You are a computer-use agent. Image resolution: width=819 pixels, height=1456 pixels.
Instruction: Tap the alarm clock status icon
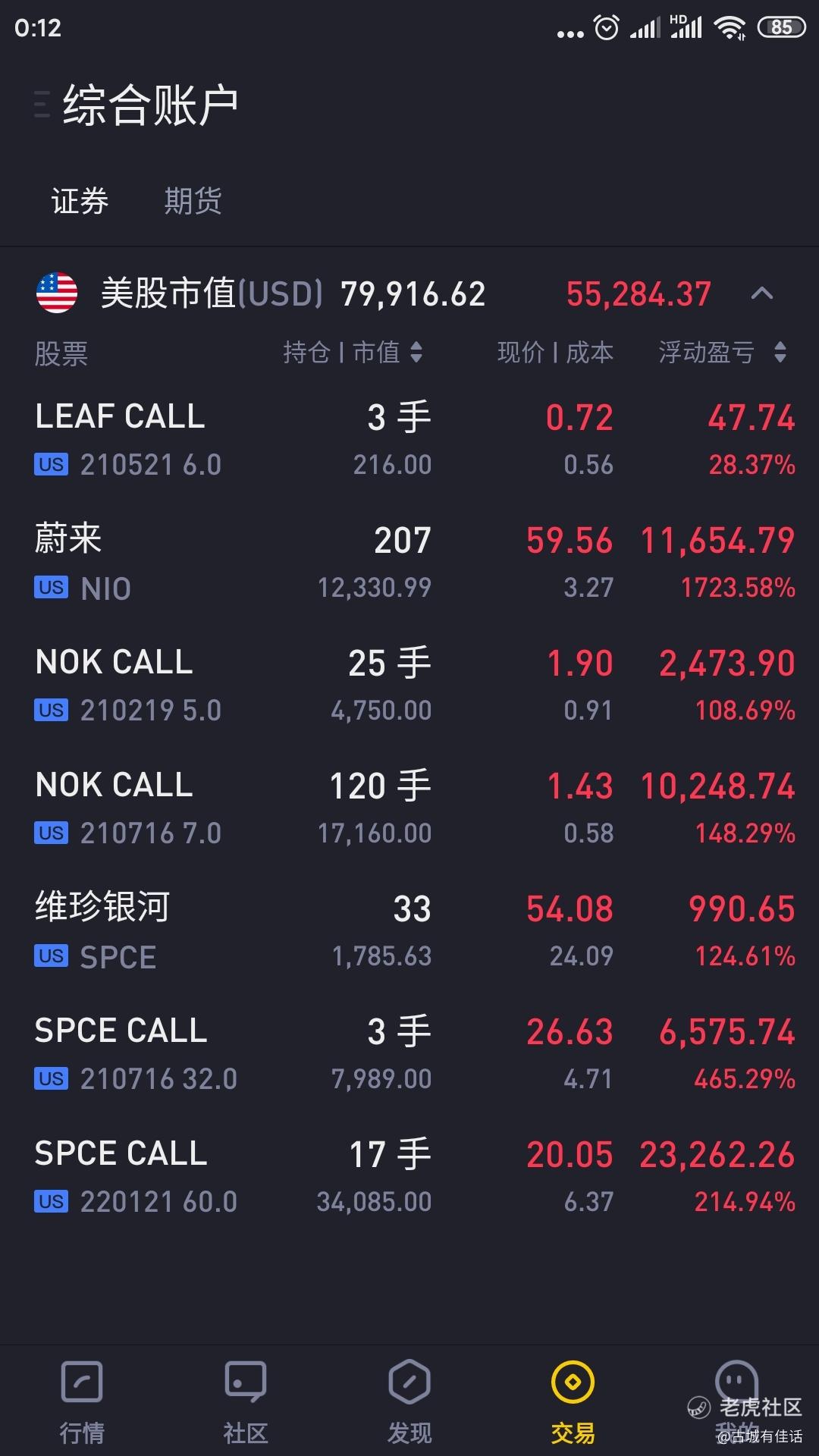[607, 28]
